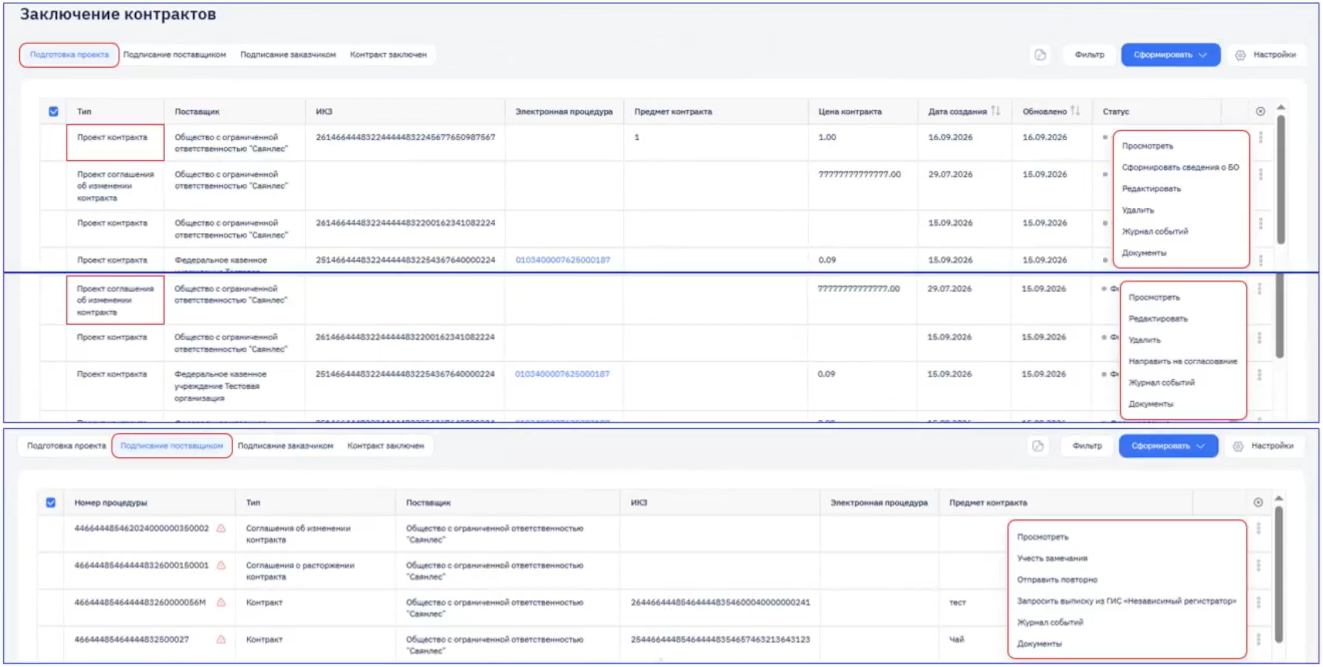Click subject cell reading Чай

click(x=957, y=640)
